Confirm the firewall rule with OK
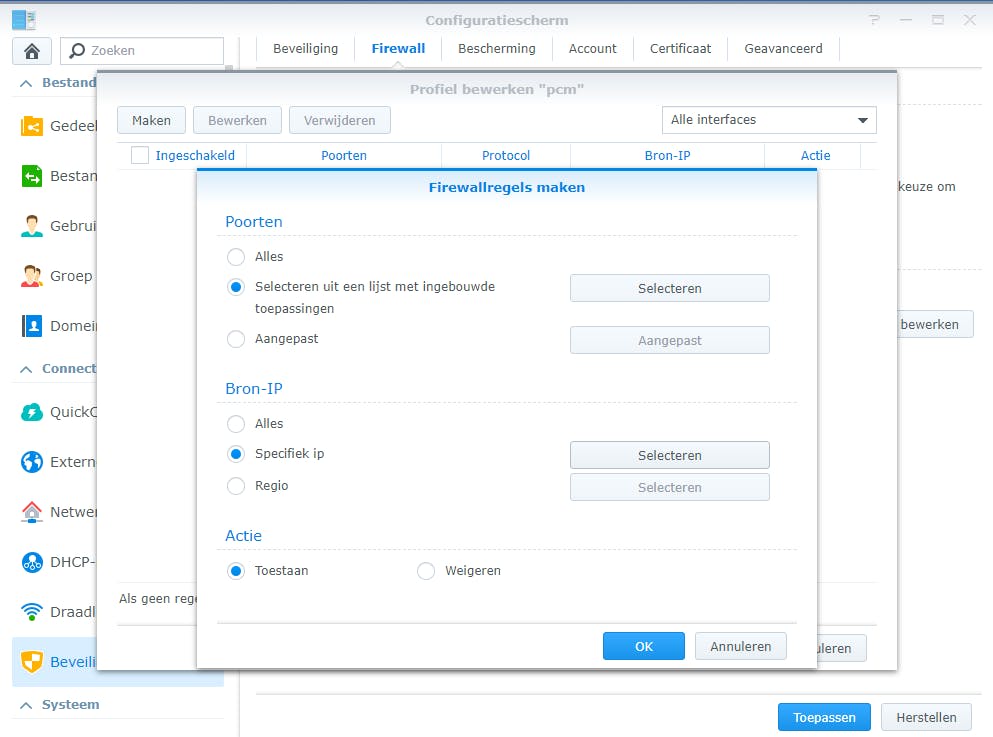Image resolution: width=993 pixels, height=737 pixels. coord(643,646)
